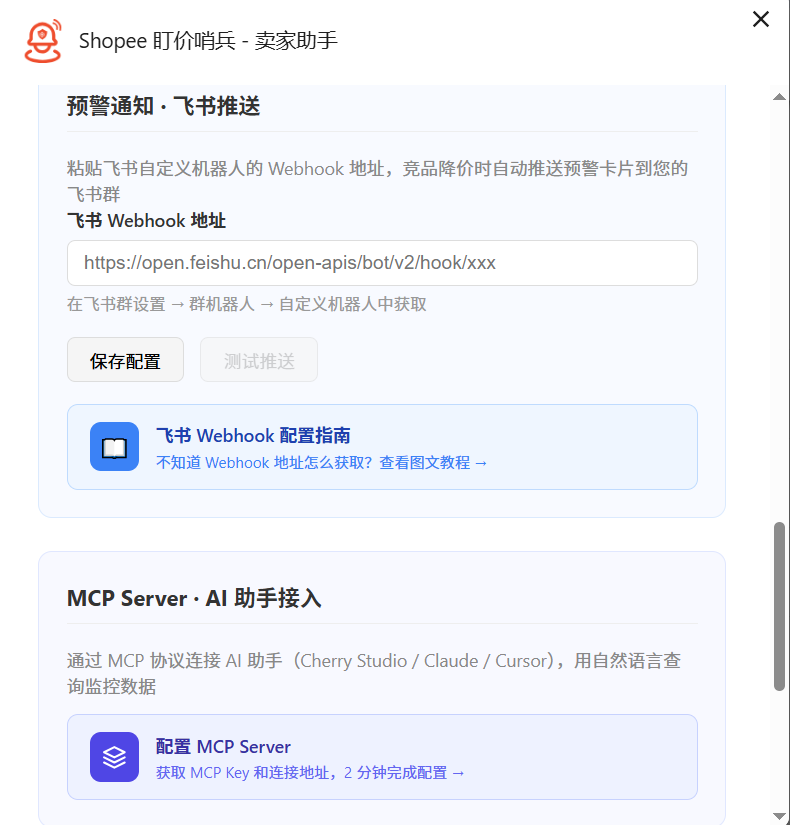This screenshot has height=825, width=790.
Task: Click the hint 在飞书群设置 → 群机器人 text
Action: pyautogui.click(x=246, y=304)
